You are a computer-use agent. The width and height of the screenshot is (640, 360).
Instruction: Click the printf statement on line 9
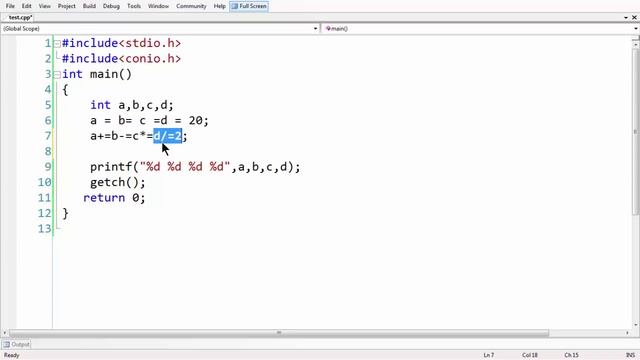pos(195,167)
